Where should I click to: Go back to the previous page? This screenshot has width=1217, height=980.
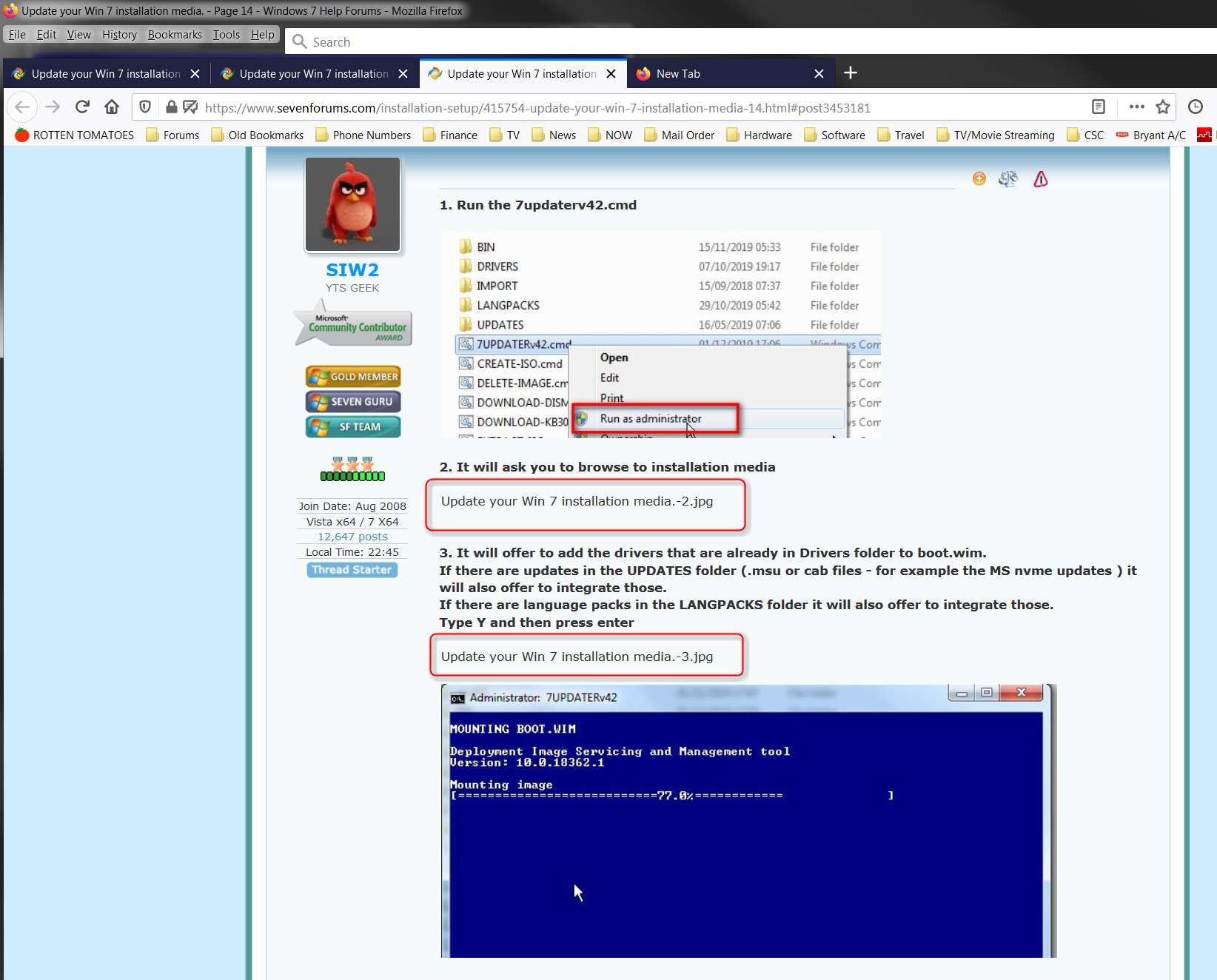[x=22, y=107]
